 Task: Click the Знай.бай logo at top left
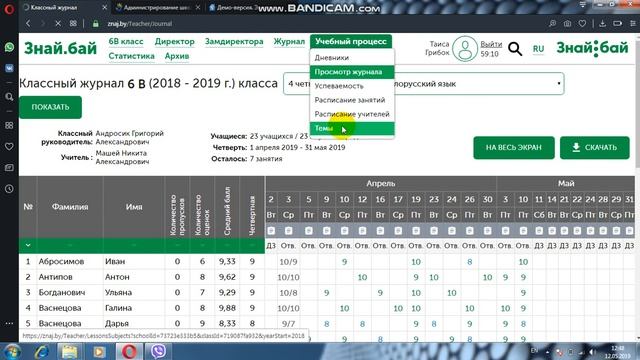pyautogui.click(x=60, y=48)
